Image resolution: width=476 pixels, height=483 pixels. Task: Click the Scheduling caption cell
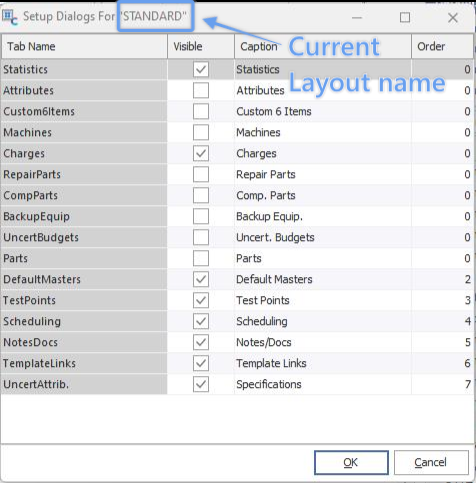tap(323, 321)
